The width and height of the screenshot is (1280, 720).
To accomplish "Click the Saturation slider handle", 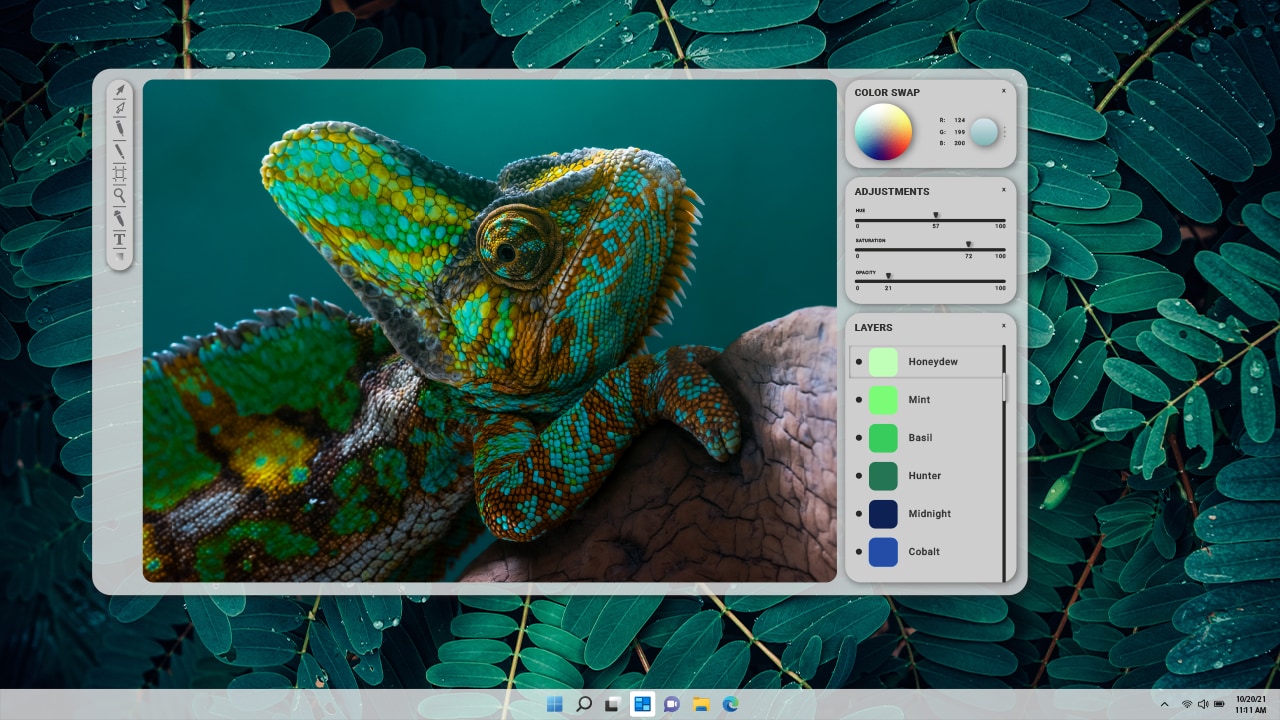I will pos(968,244).
